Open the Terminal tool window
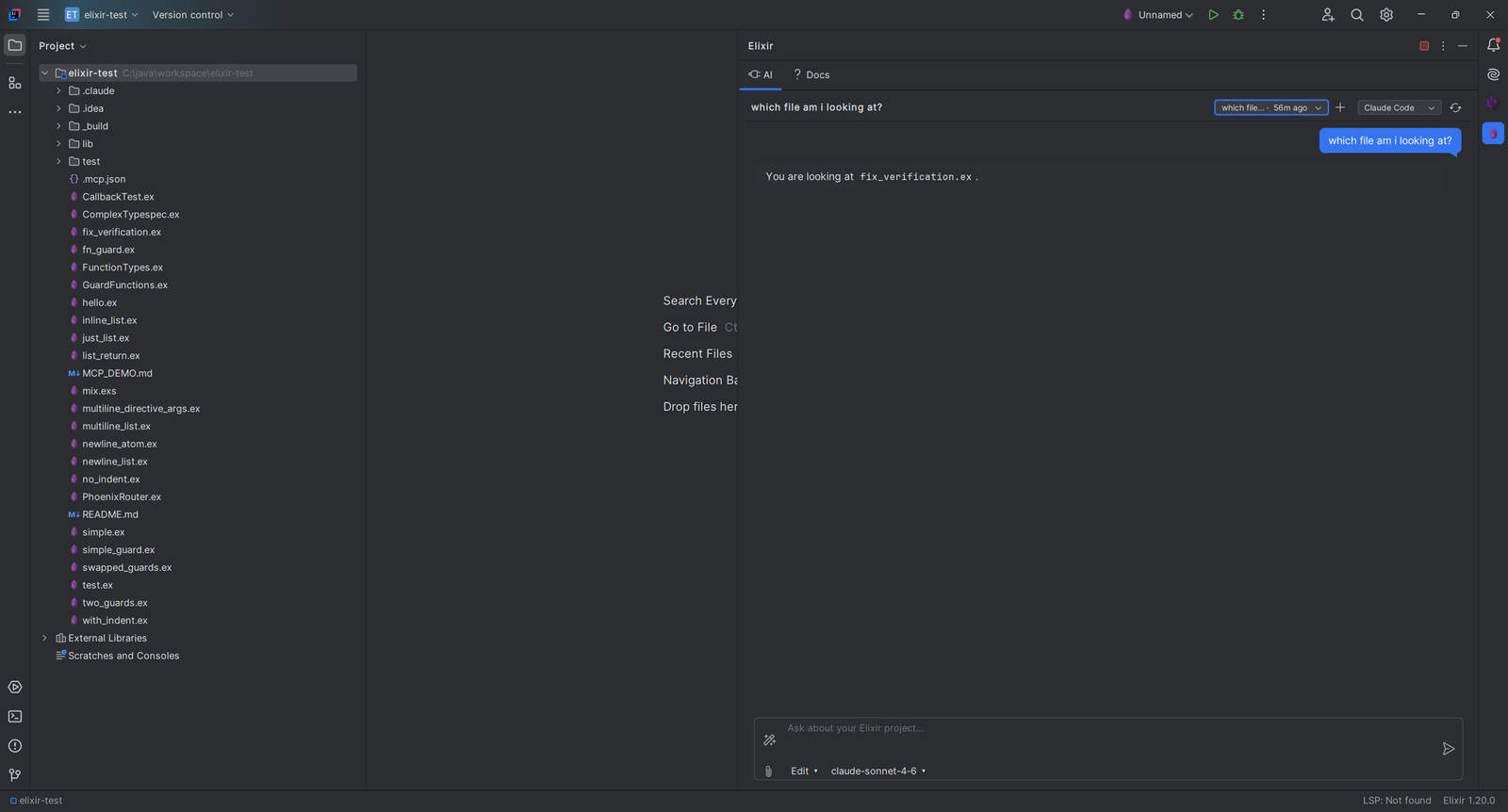This screenshot has height=812, width=1508. [x=15, y=717]
